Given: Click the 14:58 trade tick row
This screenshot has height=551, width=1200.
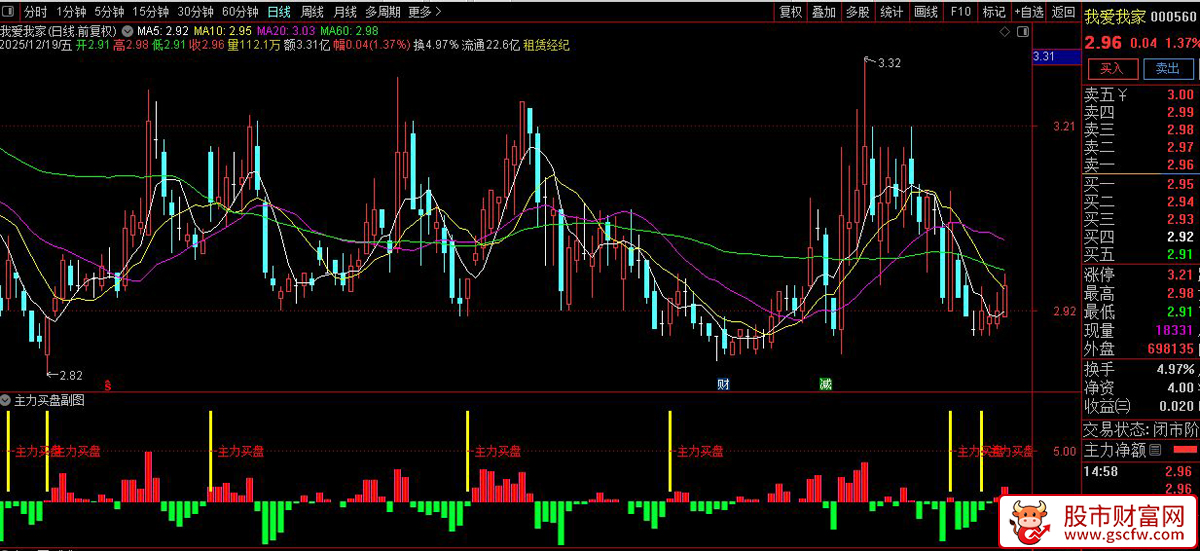Looking at the screenshot, I should pos(1141,470).
